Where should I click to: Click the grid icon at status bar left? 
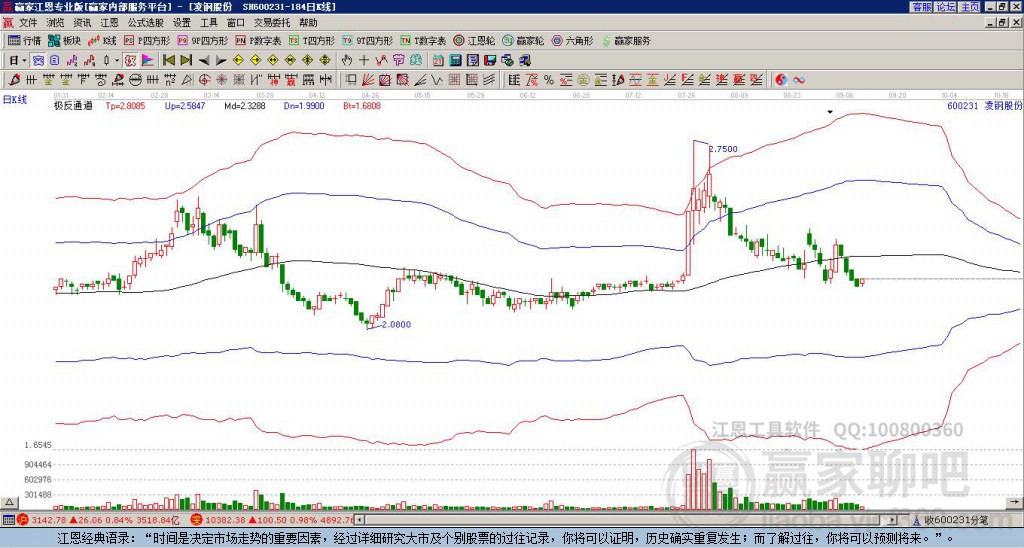[8, 520]
